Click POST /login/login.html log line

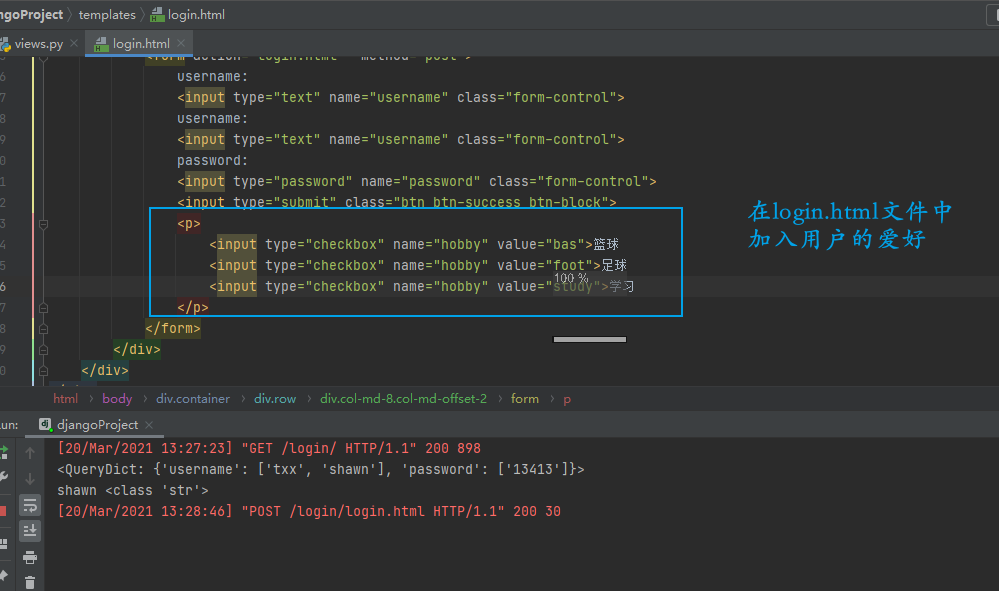(x=309, y=511)
